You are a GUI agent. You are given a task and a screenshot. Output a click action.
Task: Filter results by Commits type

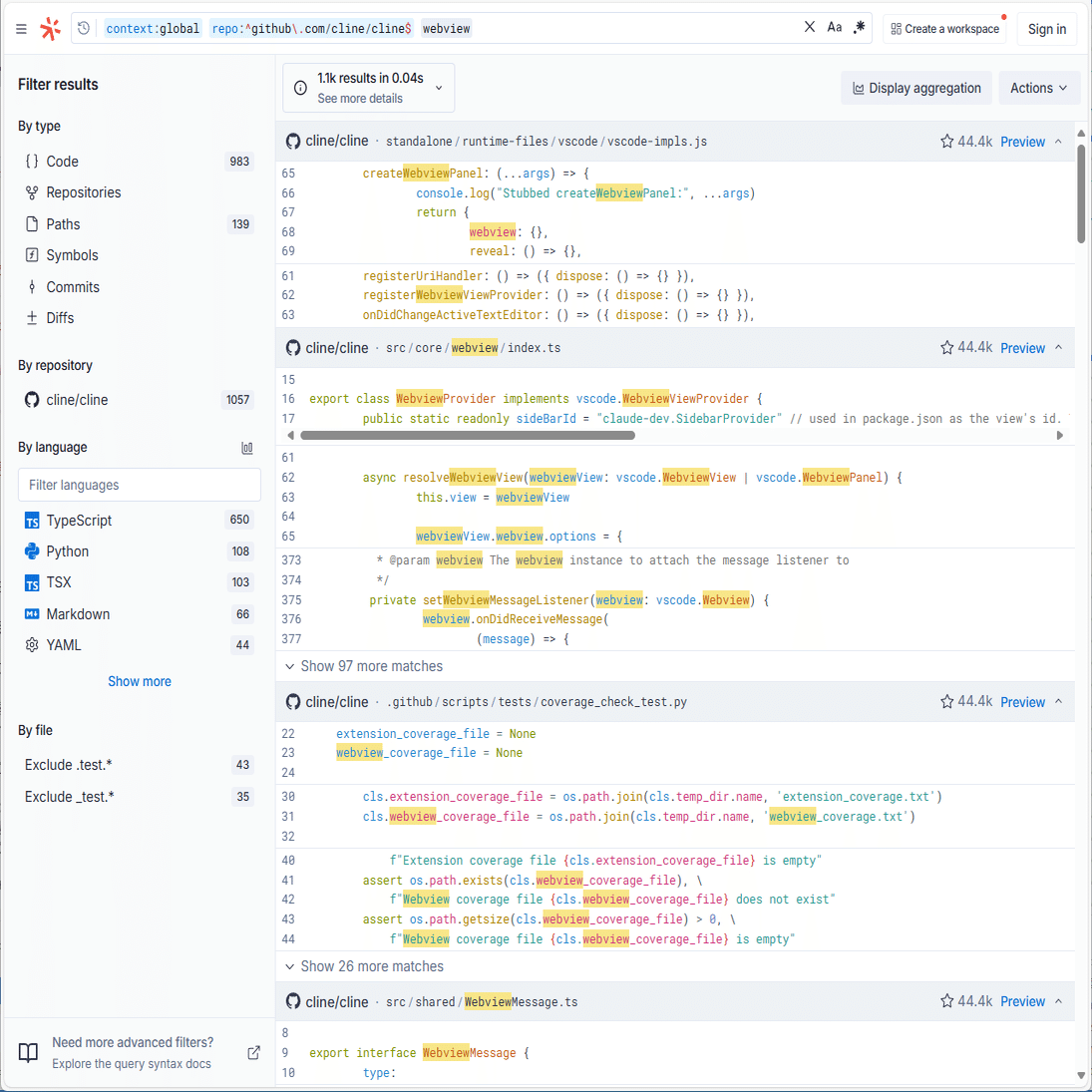(x=139, y=287)
